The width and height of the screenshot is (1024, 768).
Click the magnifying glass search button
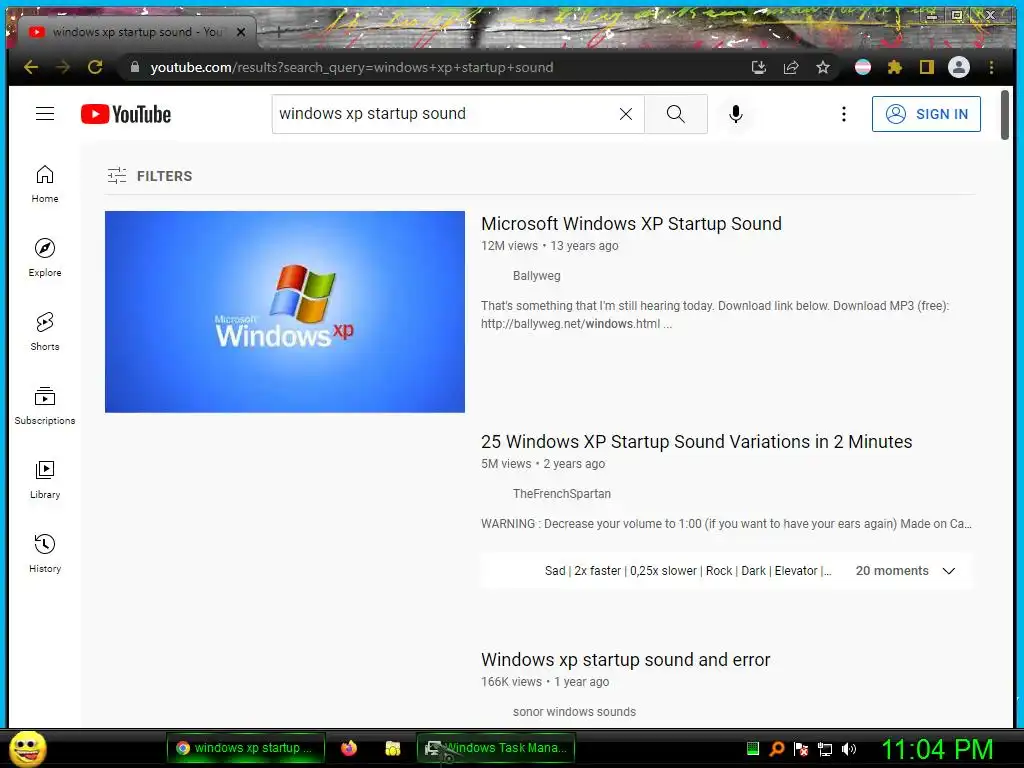tap(676, 114)
